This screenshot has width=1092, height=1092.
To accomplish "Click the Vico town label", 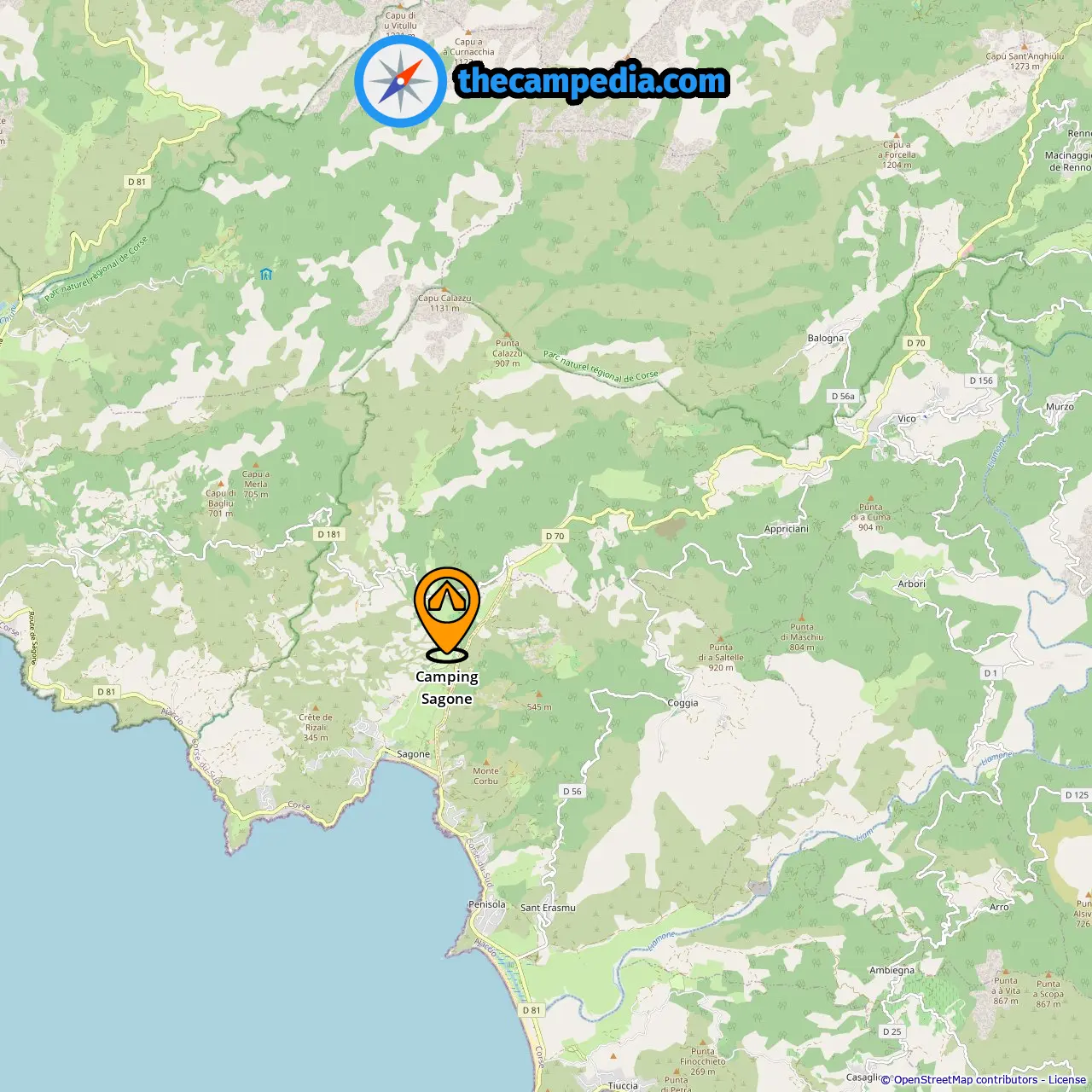I will (907, 419).
